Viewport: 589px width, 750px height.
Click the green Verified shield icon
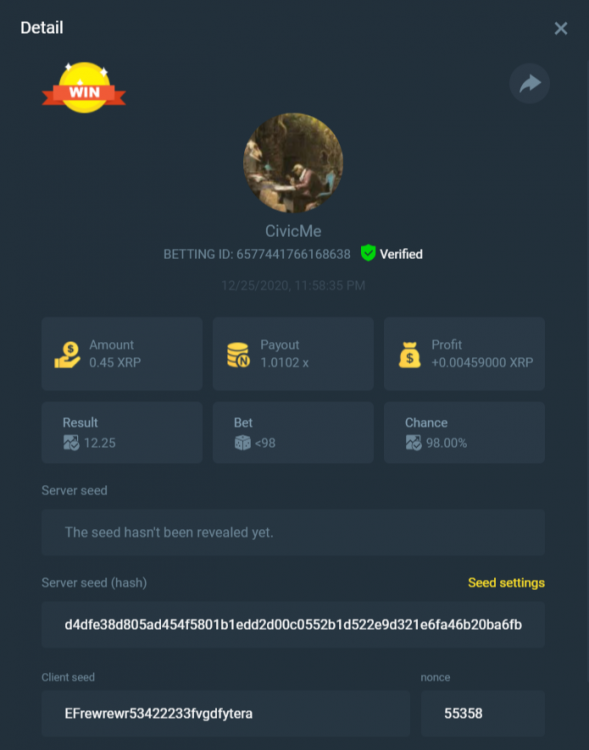[368, 253]
